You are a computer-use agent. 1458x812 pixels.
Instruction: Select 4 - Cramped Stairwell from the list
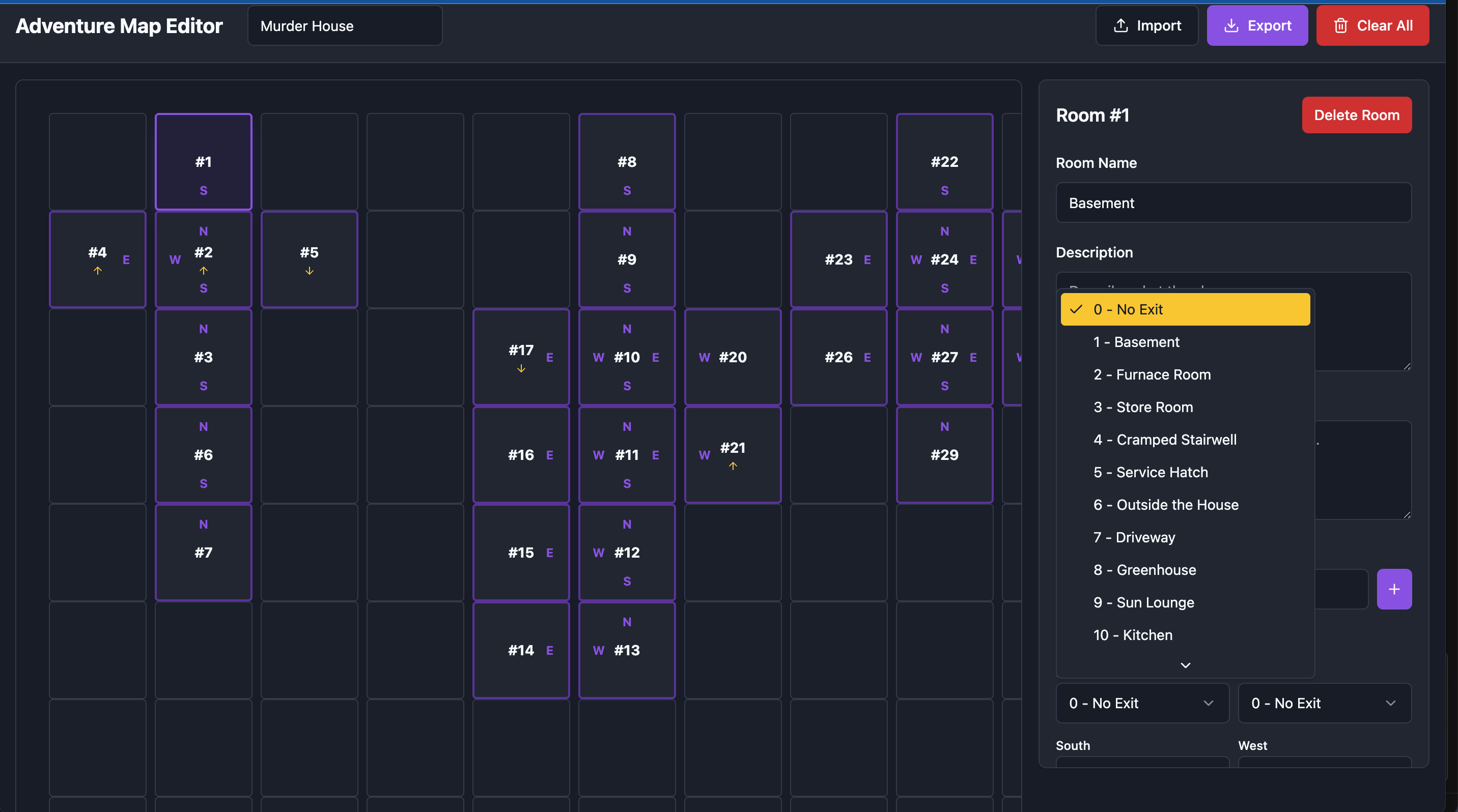[1165, 440]
